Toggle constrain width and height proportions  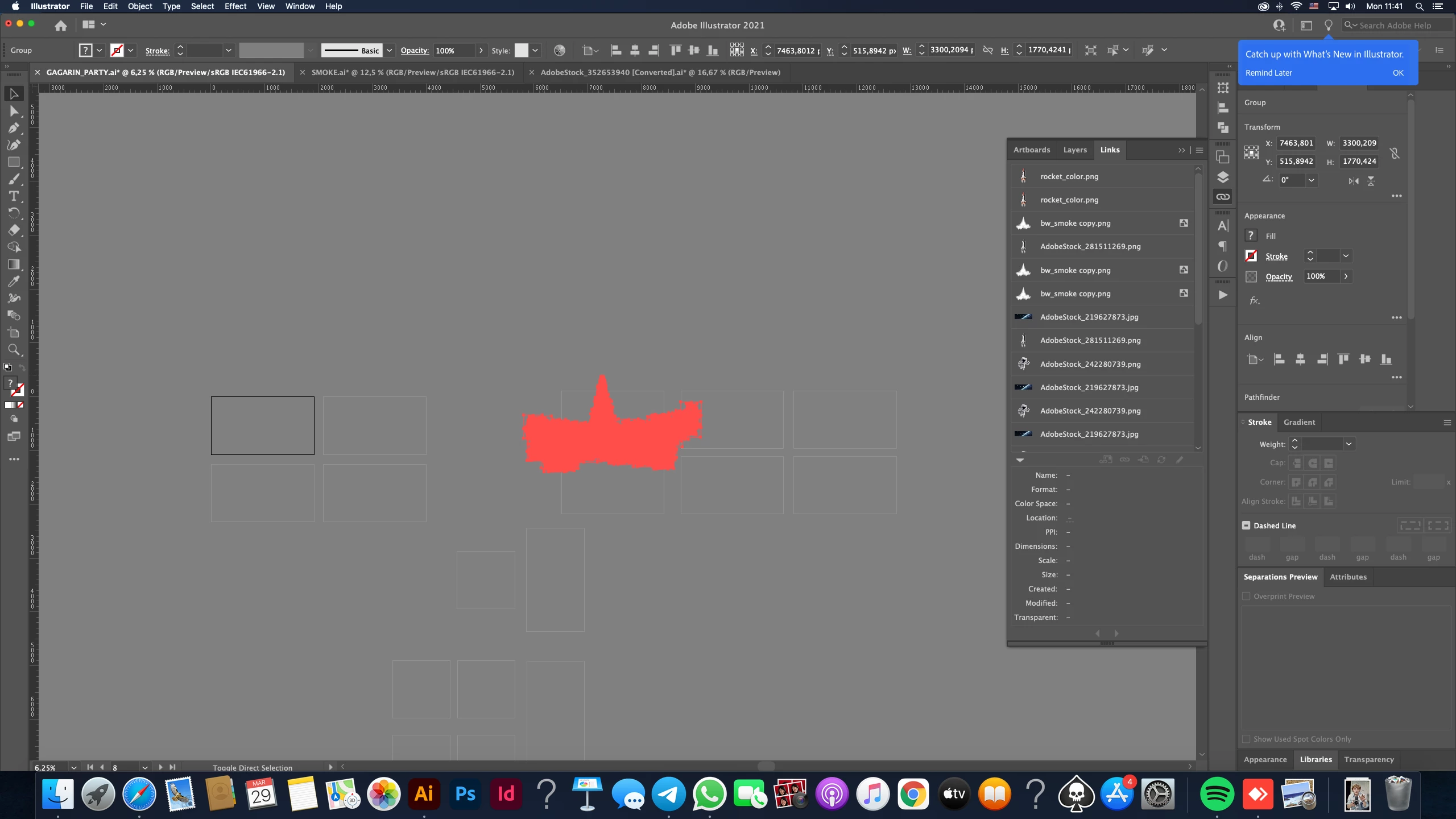click(1395, 152)
